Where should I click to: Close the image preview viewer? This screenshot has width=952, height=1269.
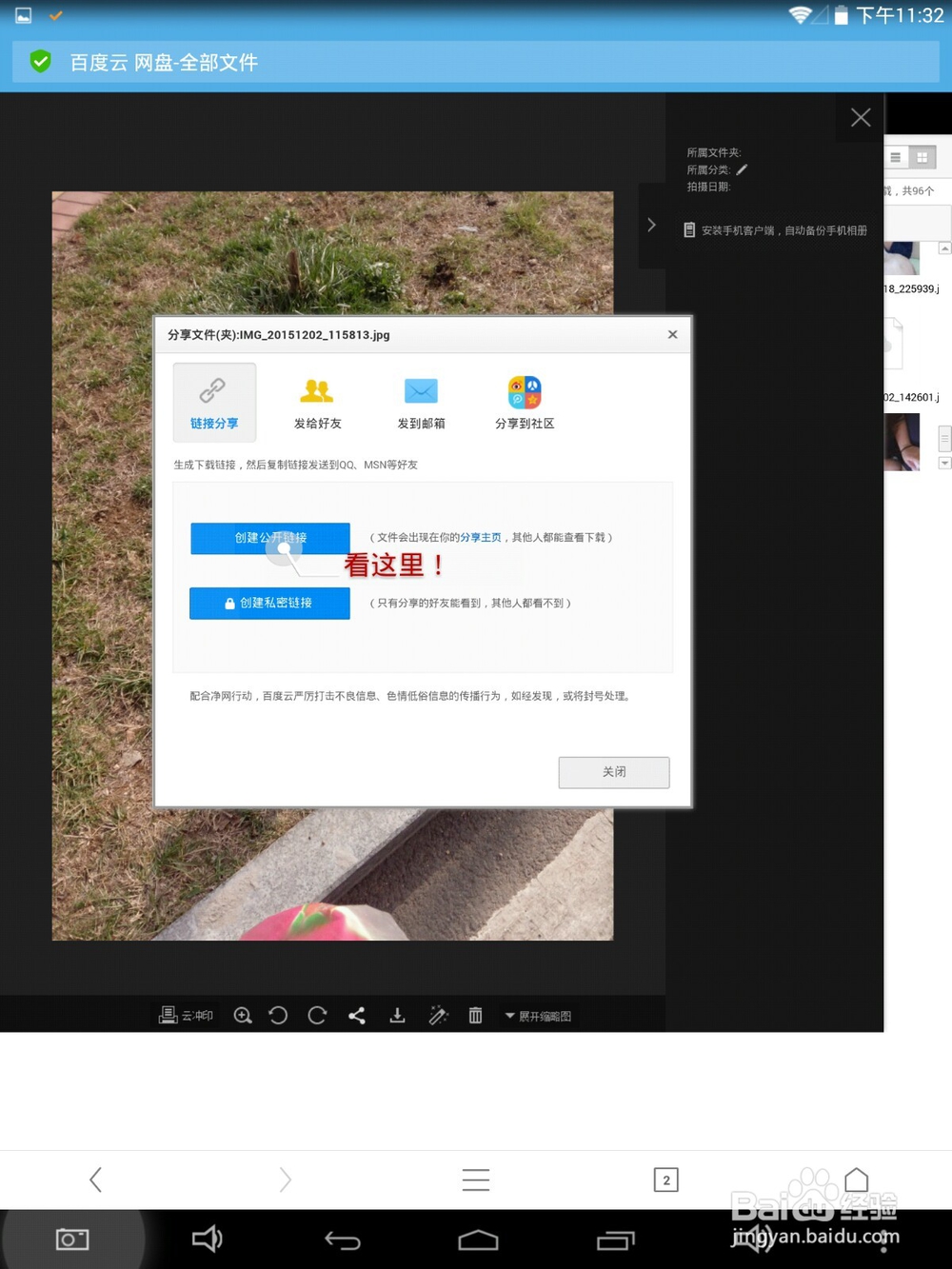click(x=861, y=117)
